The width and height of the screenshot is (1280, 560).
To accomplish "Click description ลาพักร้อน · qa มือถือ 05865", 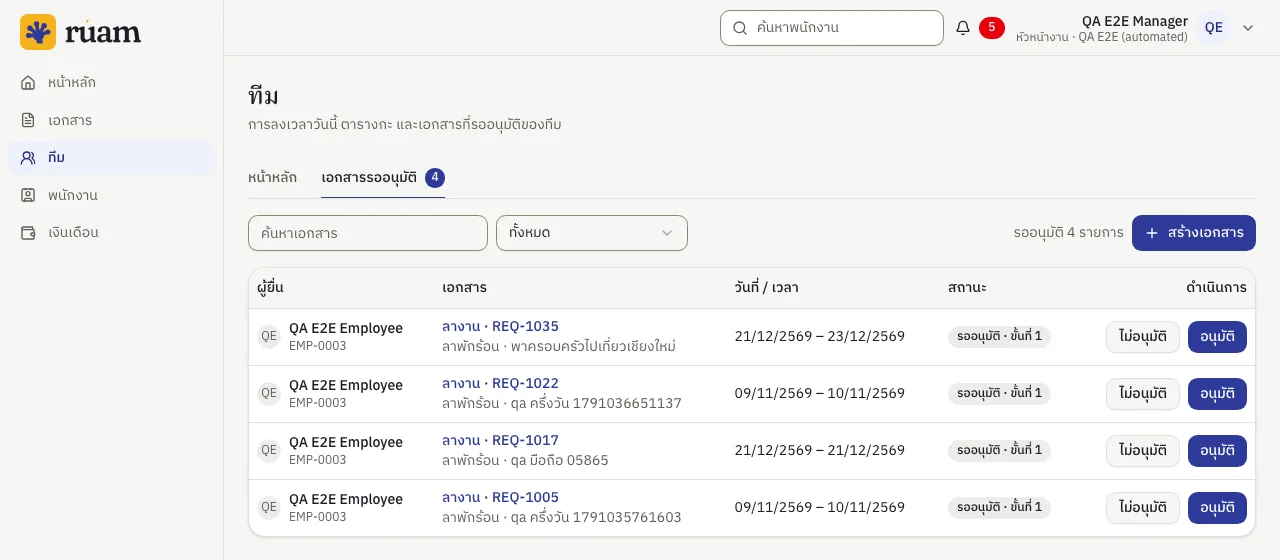I will click(x=525, y=461).
